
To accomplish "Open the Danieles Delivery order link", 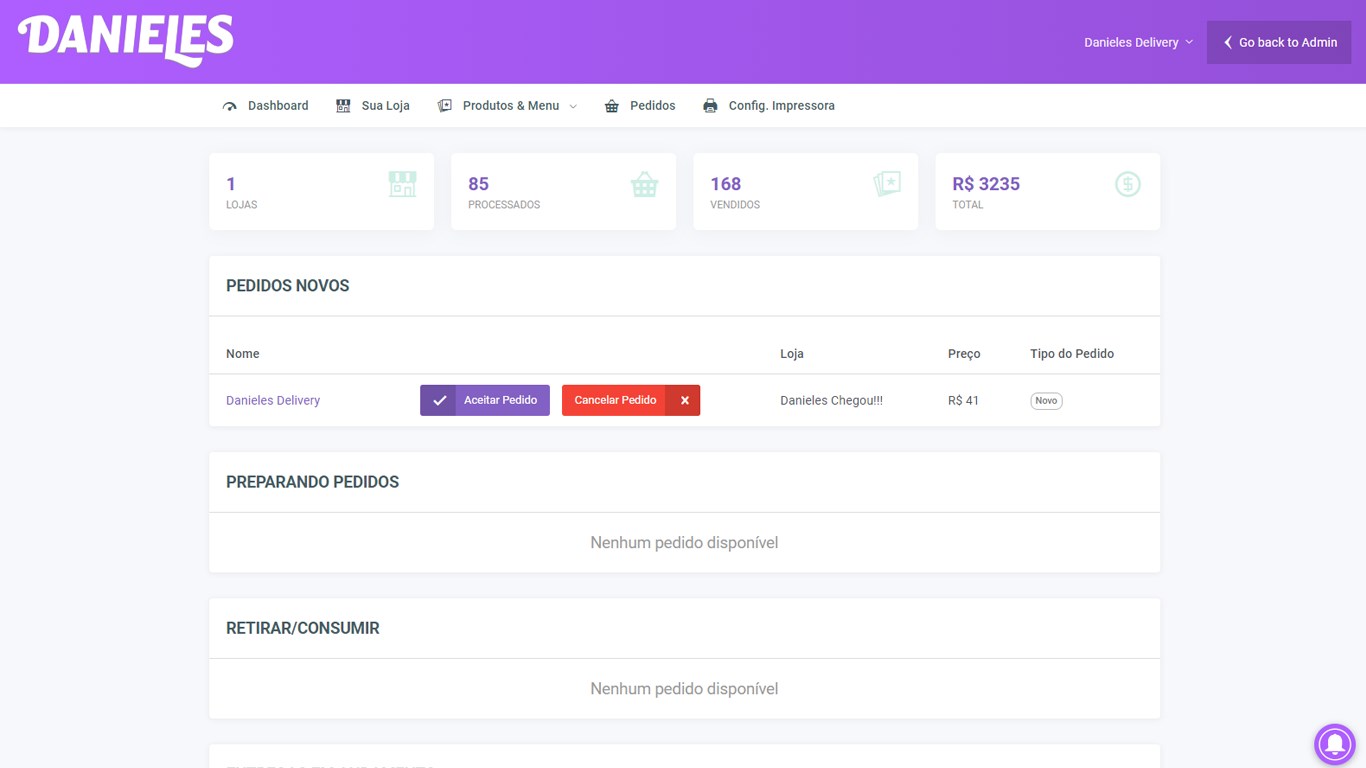I will [x=273, y=400].
